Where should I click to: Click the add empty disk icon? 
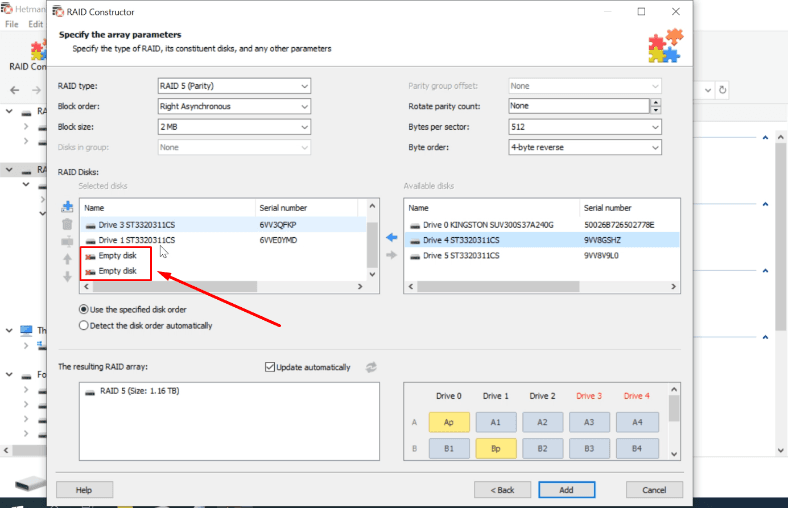[x=67, y=242]
